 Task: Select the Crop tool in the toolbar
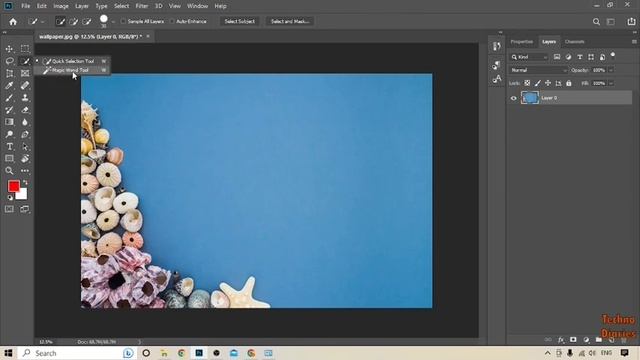[9, 73]
